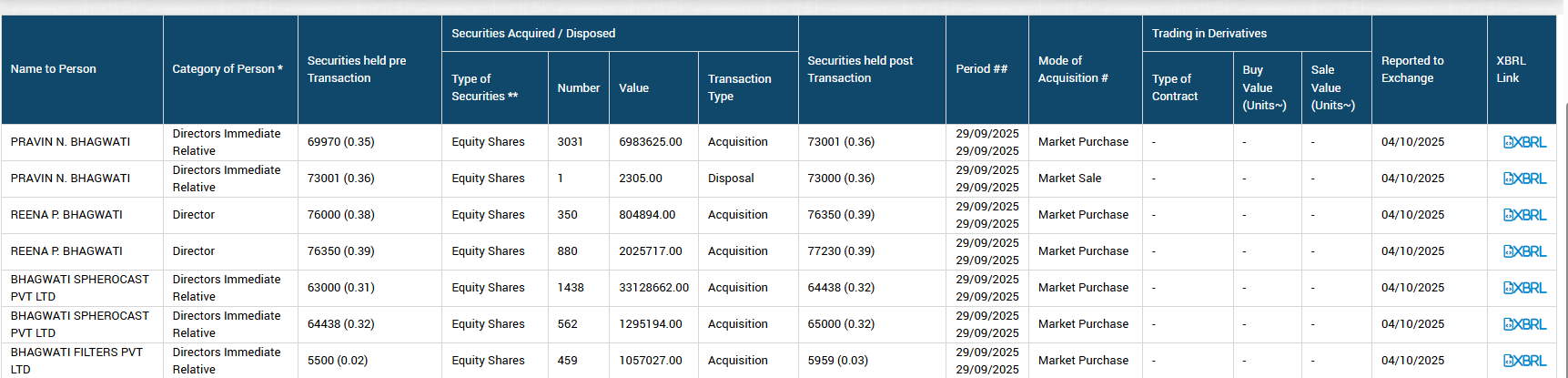
Task: Click the Trading in Derivatives group header
Action: pyautogui.click(x=1209, y=34)
